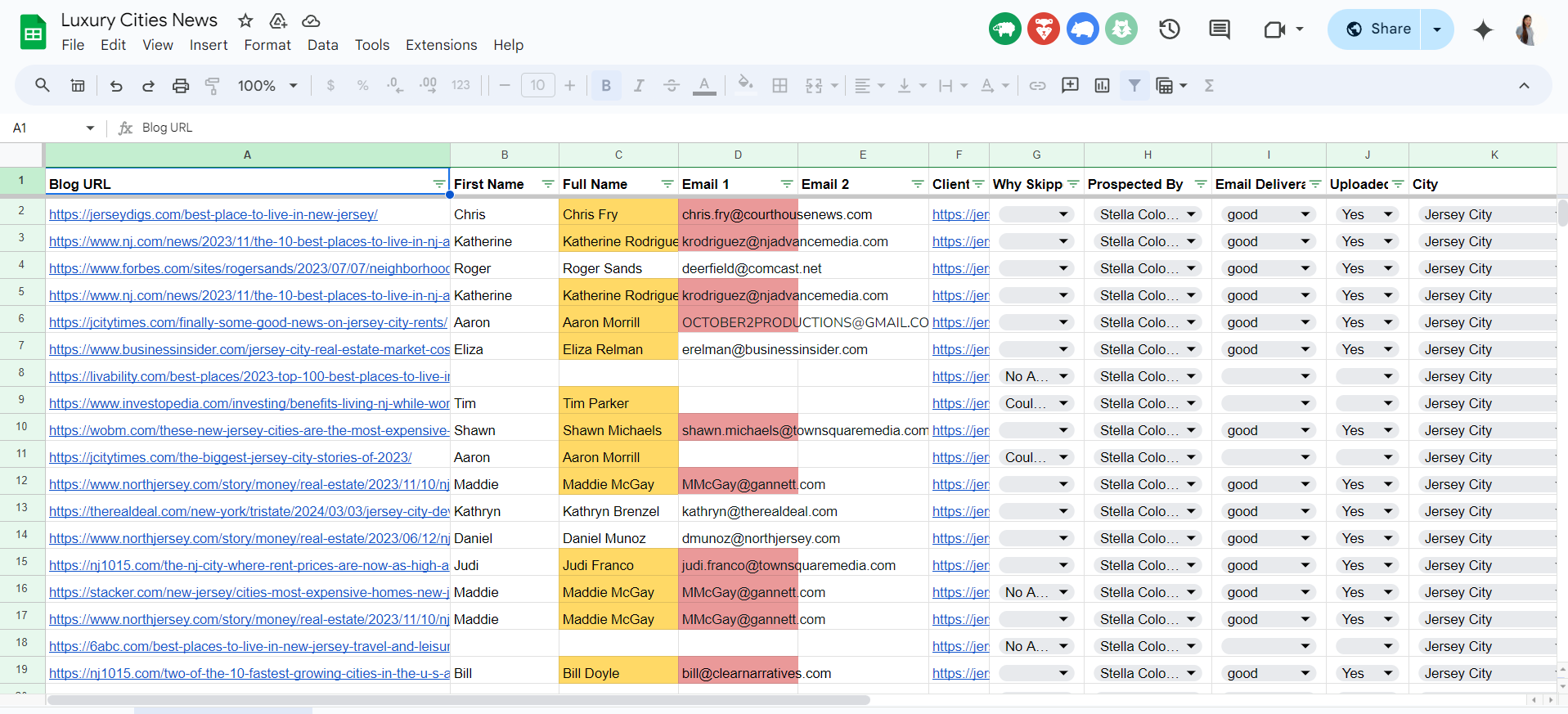Click the insert chart icon
1568x714 pixels.
(1102, 86)
